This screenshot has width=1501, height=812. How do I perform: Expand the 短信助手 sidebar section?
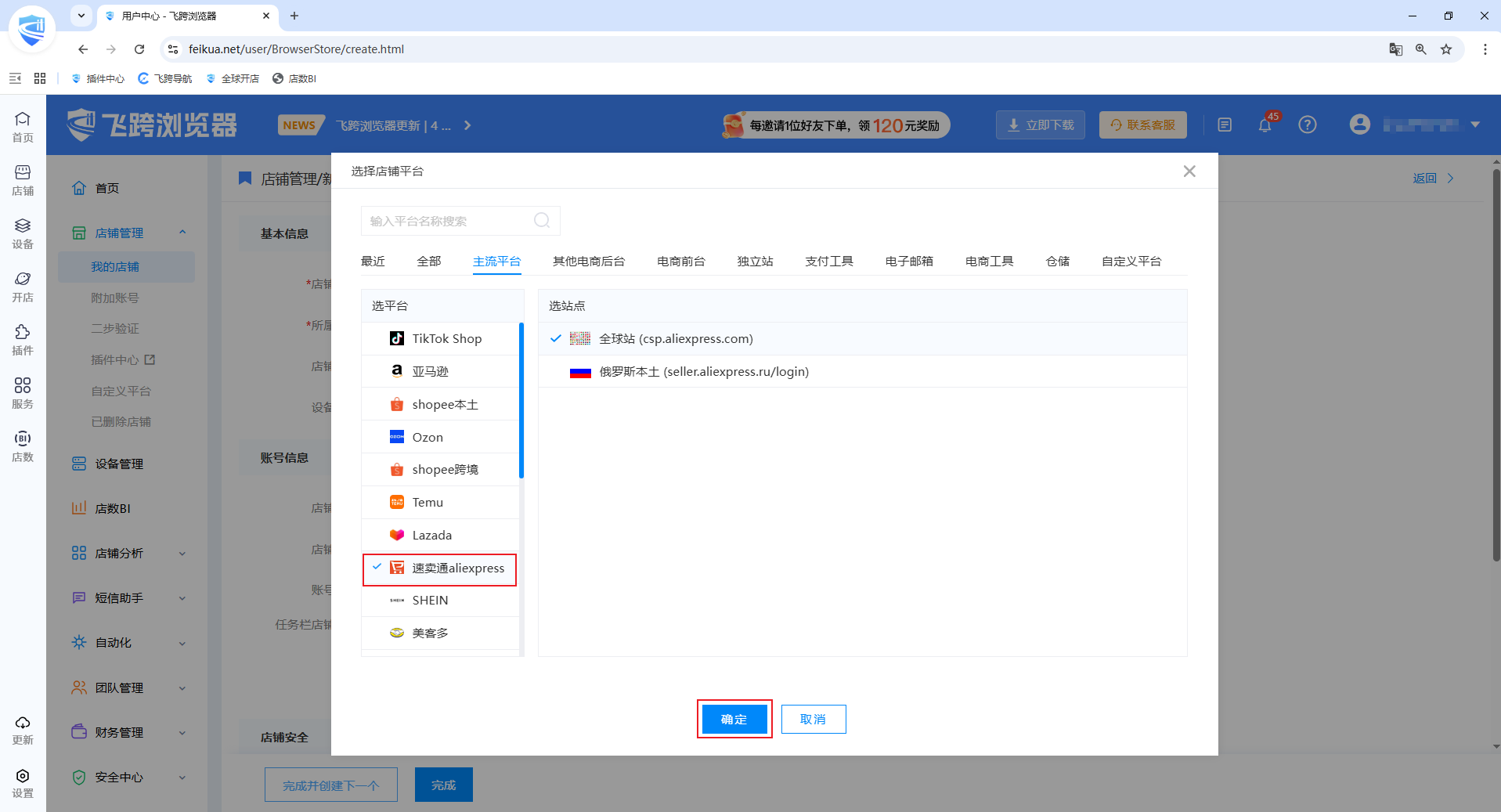pyautogui.click(x=182, y=598)
